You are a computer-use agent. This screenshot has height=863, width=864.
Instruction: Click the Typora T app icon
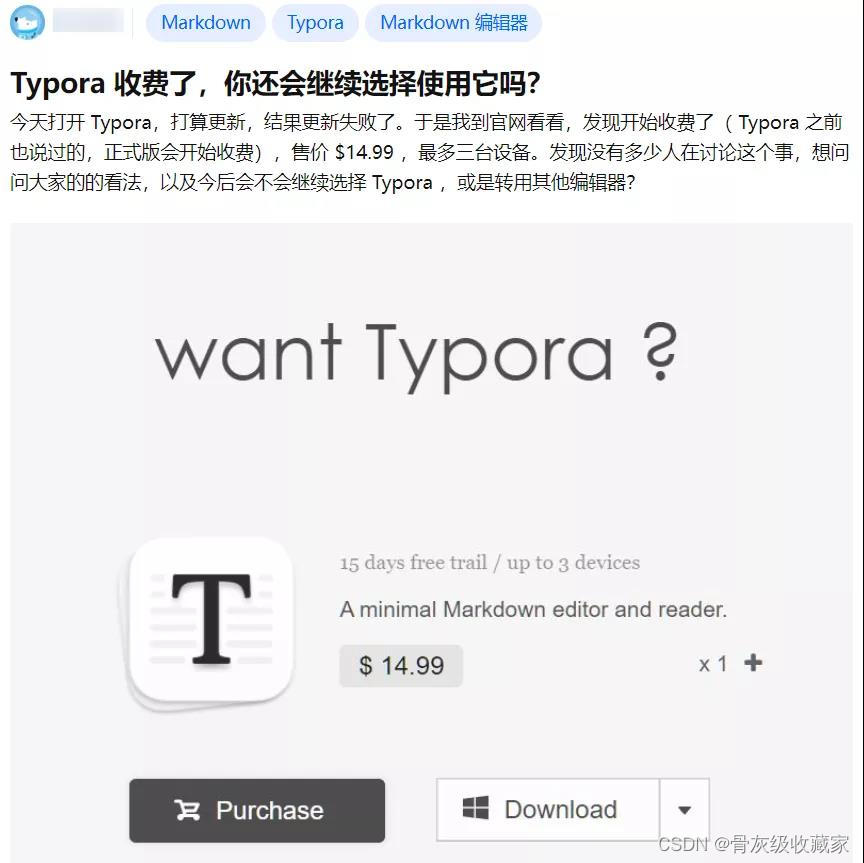pos(211,623)
